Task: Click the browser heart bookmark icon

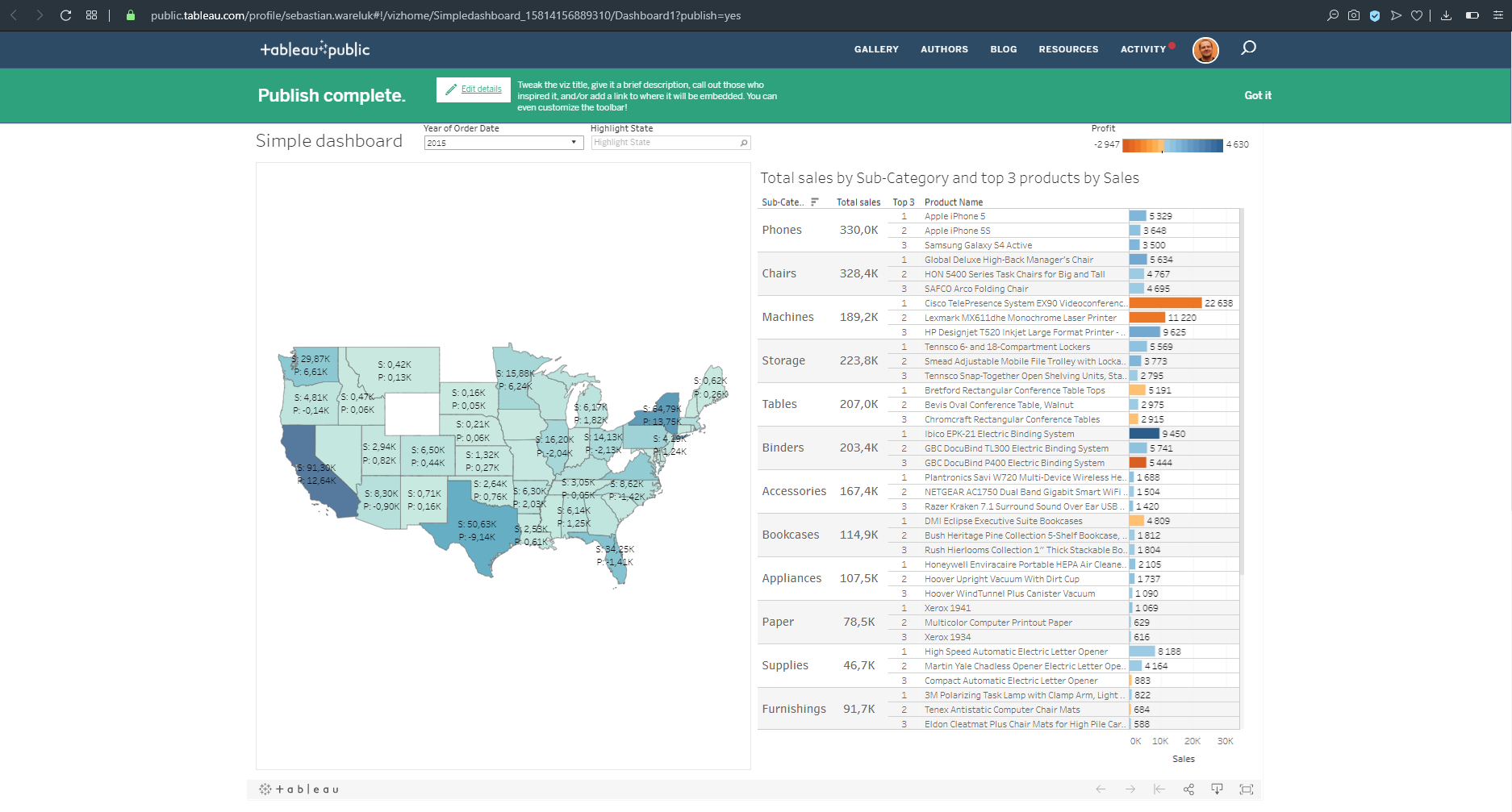Action: pos(1417,15)
